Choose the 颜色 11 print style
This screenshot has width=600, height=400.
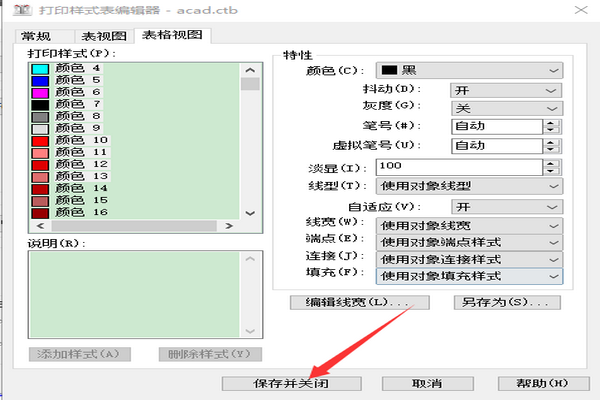click(71, 152)
